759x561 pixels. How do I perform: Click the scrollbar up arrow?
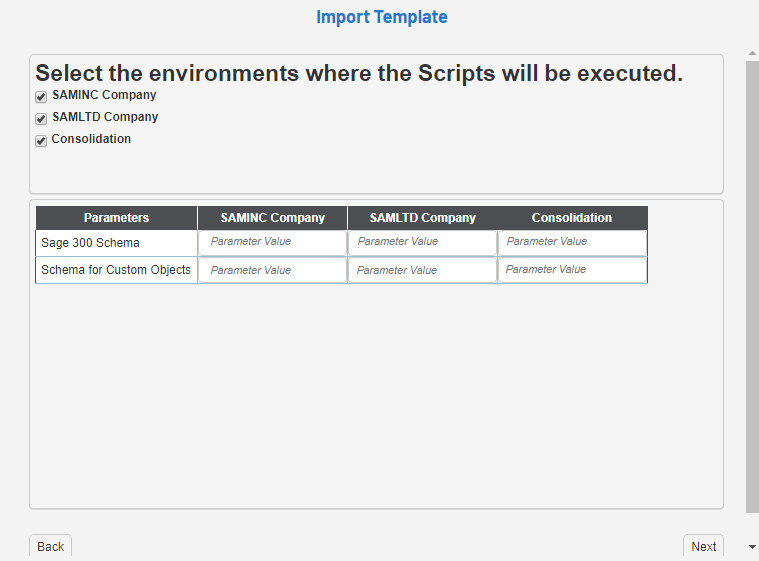tap(752, 53)
